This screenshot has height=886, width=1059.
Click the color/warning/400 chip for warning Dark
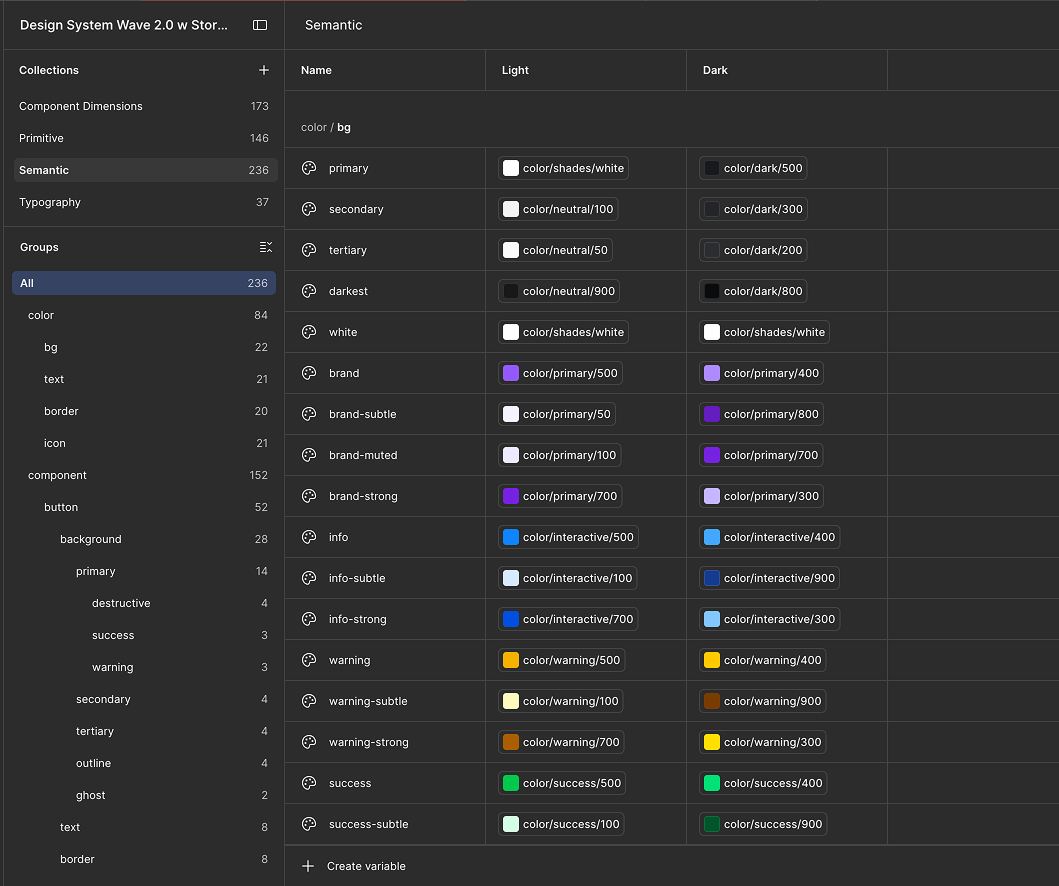pos(763,660)
